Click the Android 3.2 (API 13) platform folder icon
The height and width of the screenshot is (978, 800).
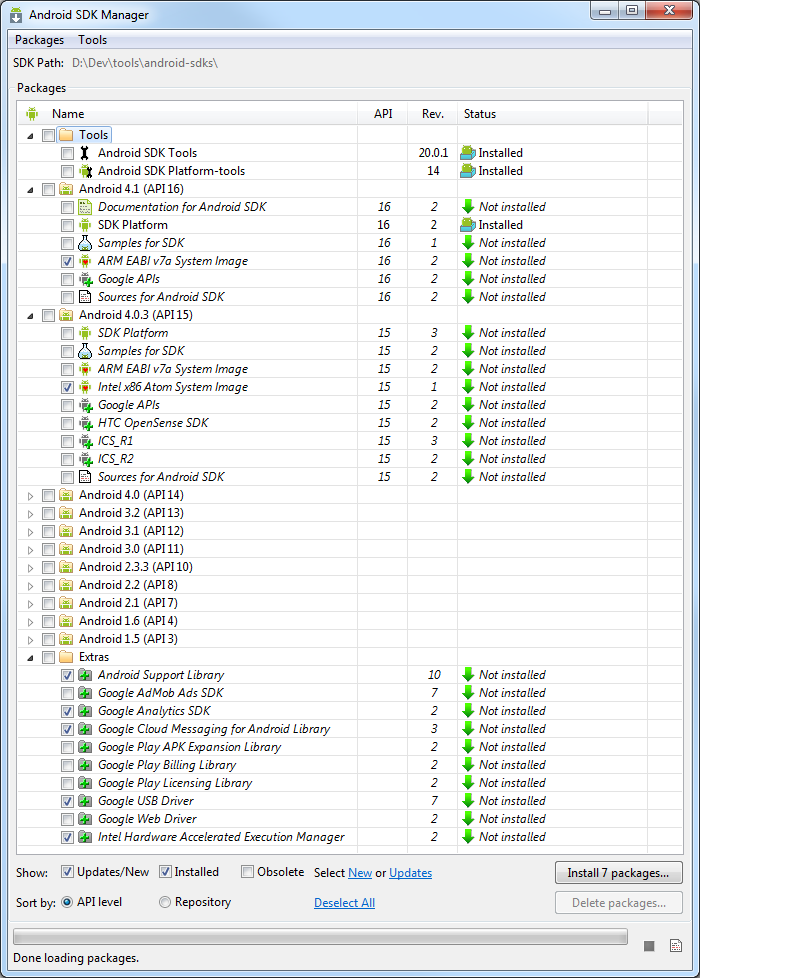coord(66,513)
